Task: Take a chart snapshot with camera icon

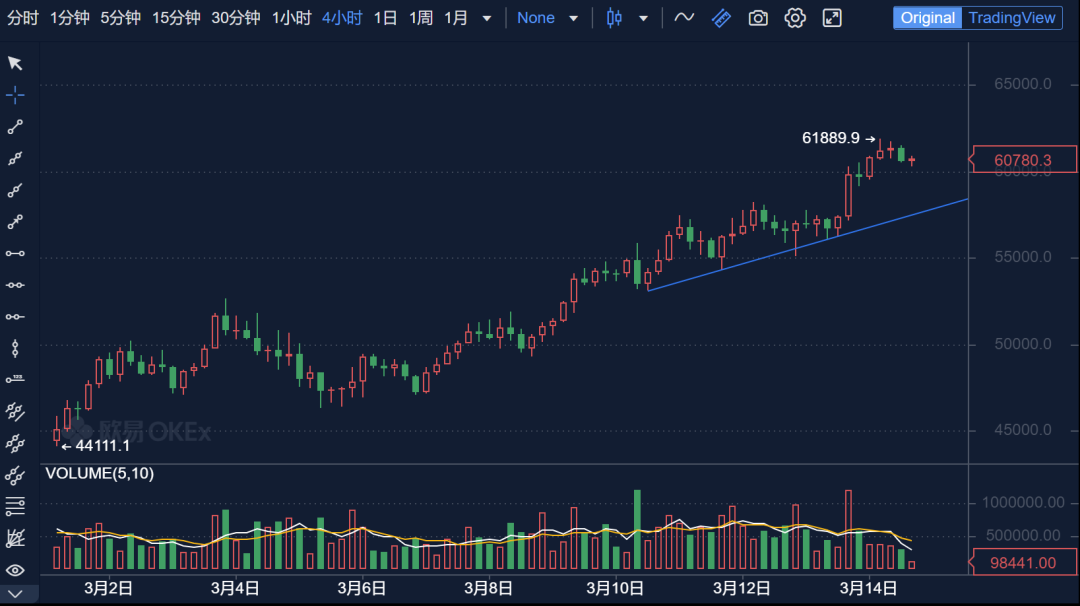Action: coord(758,18)
